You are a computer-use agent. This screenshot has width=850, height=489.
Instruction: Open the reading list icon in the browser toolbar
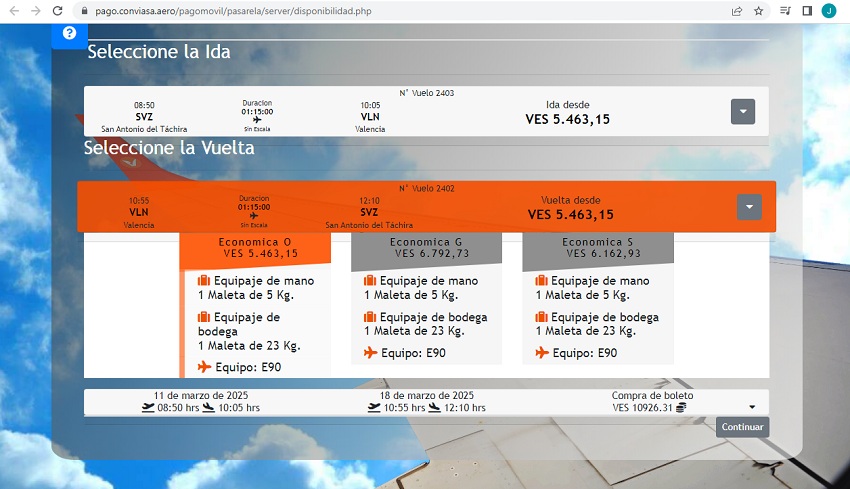[x=785, y=11]
